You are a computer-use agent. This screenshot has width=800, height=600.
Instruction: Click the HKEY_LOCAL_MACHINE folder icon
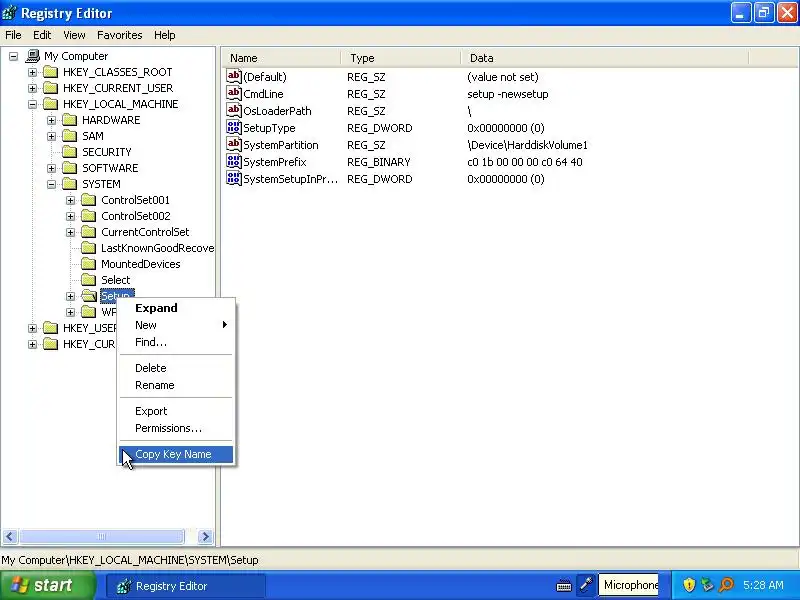tap(50, 104)
